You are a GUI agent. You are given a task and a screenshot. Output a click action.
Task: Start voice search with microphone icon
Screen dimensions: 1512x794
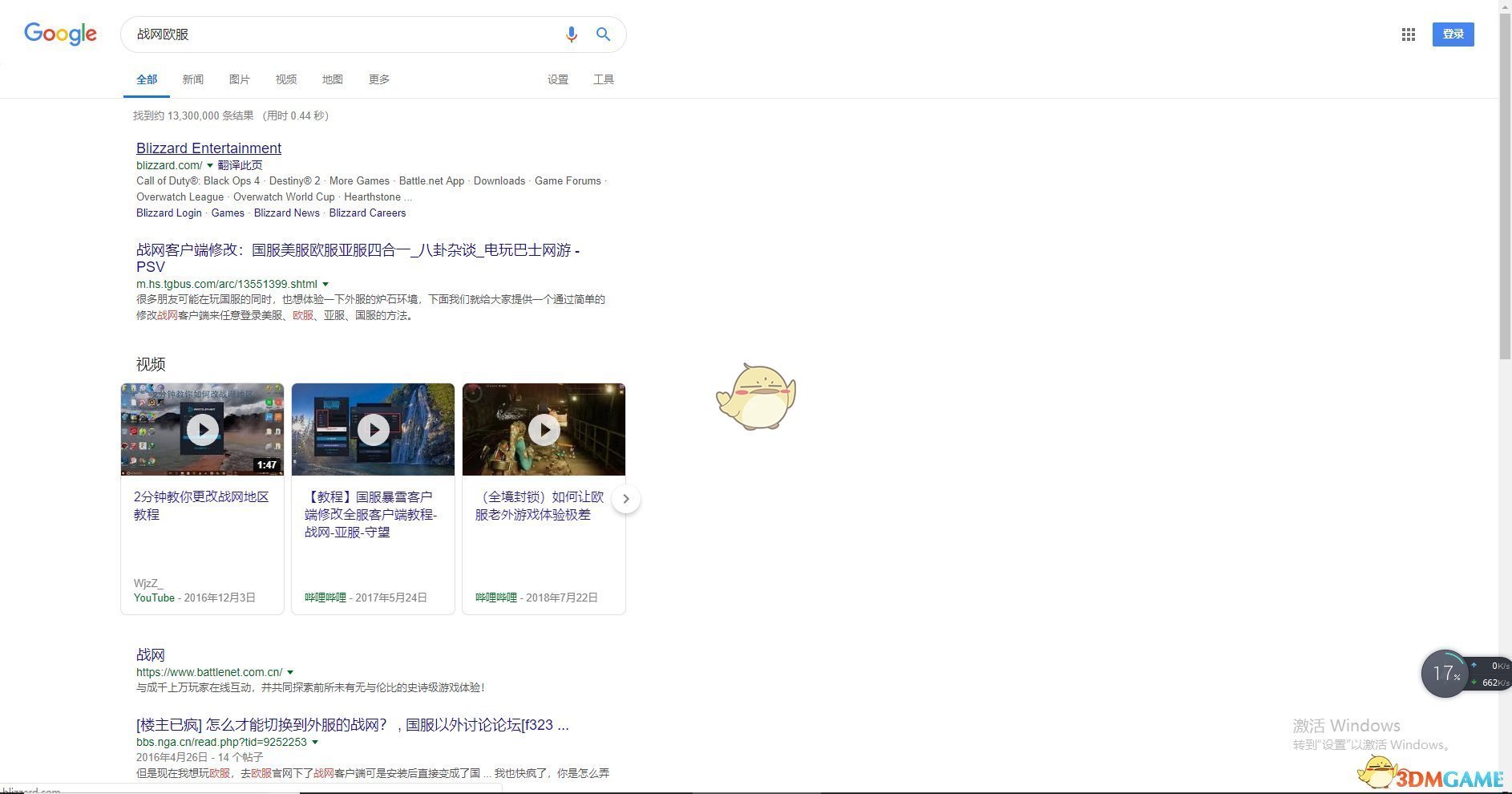click(571, 34)
